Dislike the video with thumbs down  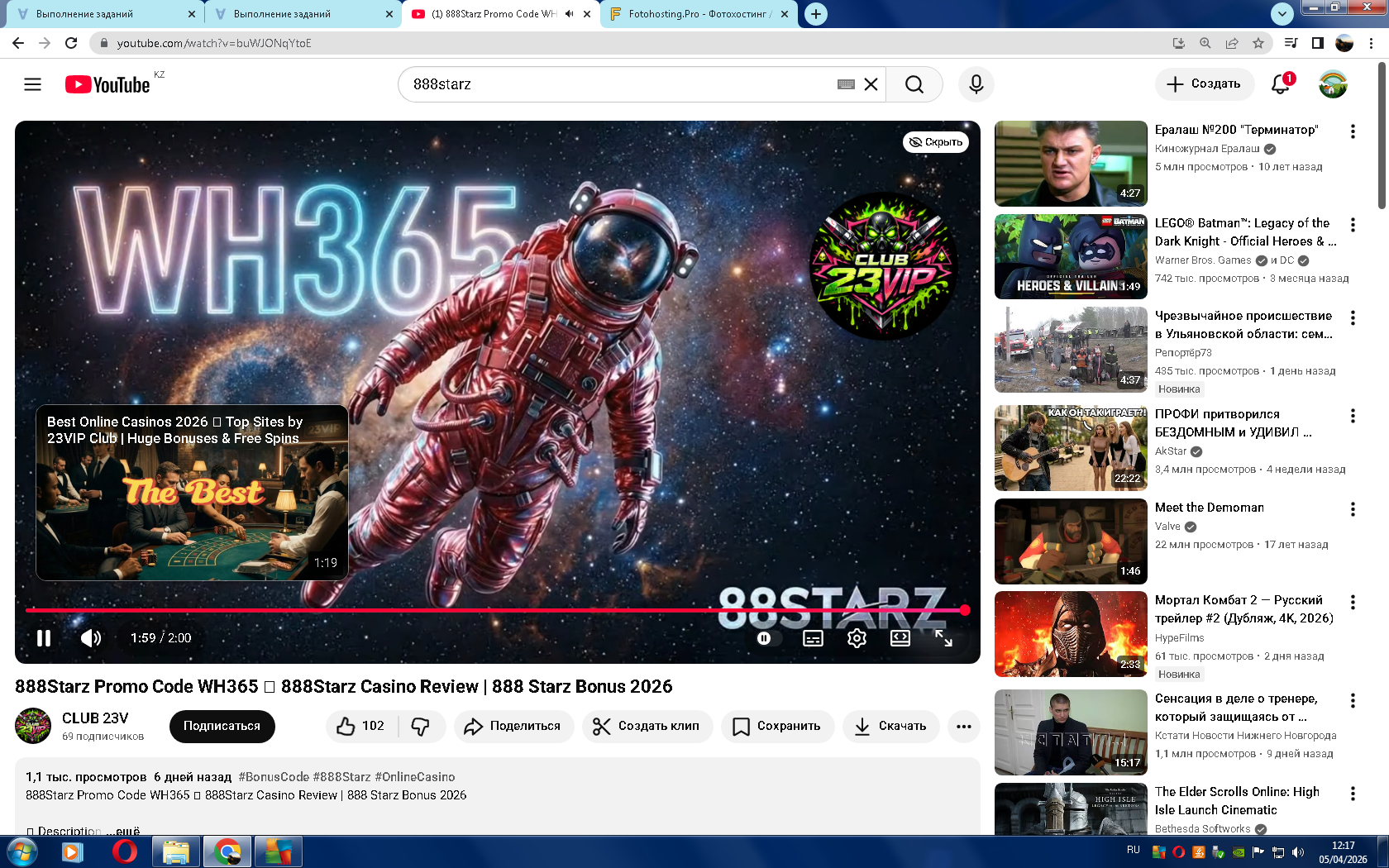[x=421, y=726]
